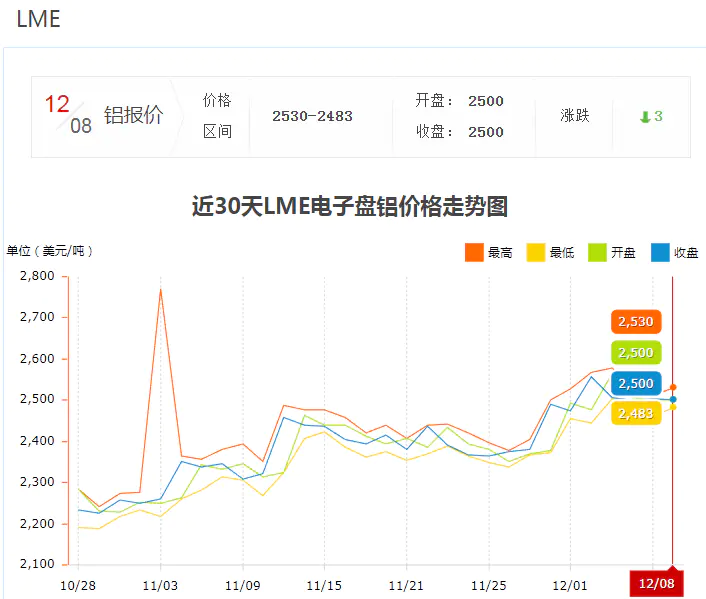Click the blue 2,500 value tag
Screen dimensions: 706x599
(x=635, y=383)
